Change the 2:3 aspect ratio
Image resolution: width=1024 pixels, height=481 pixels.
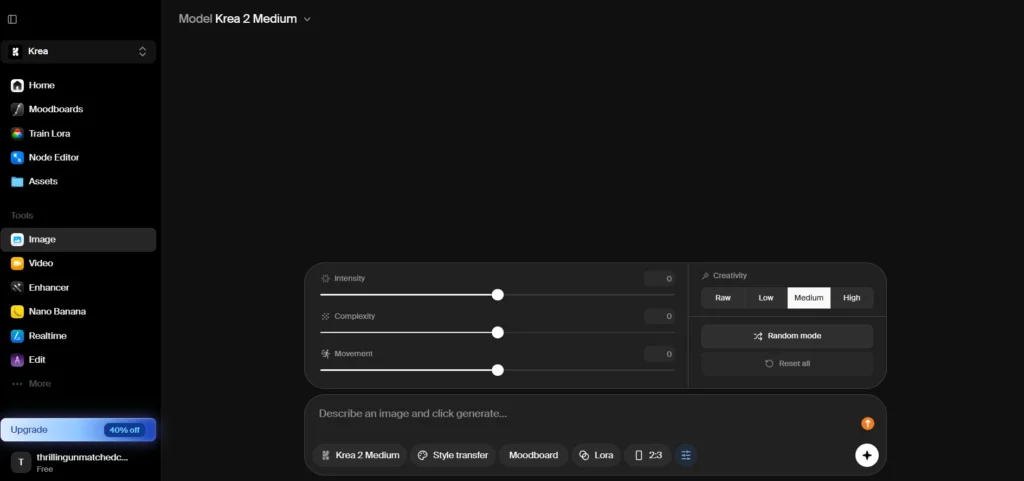point(648,456)
